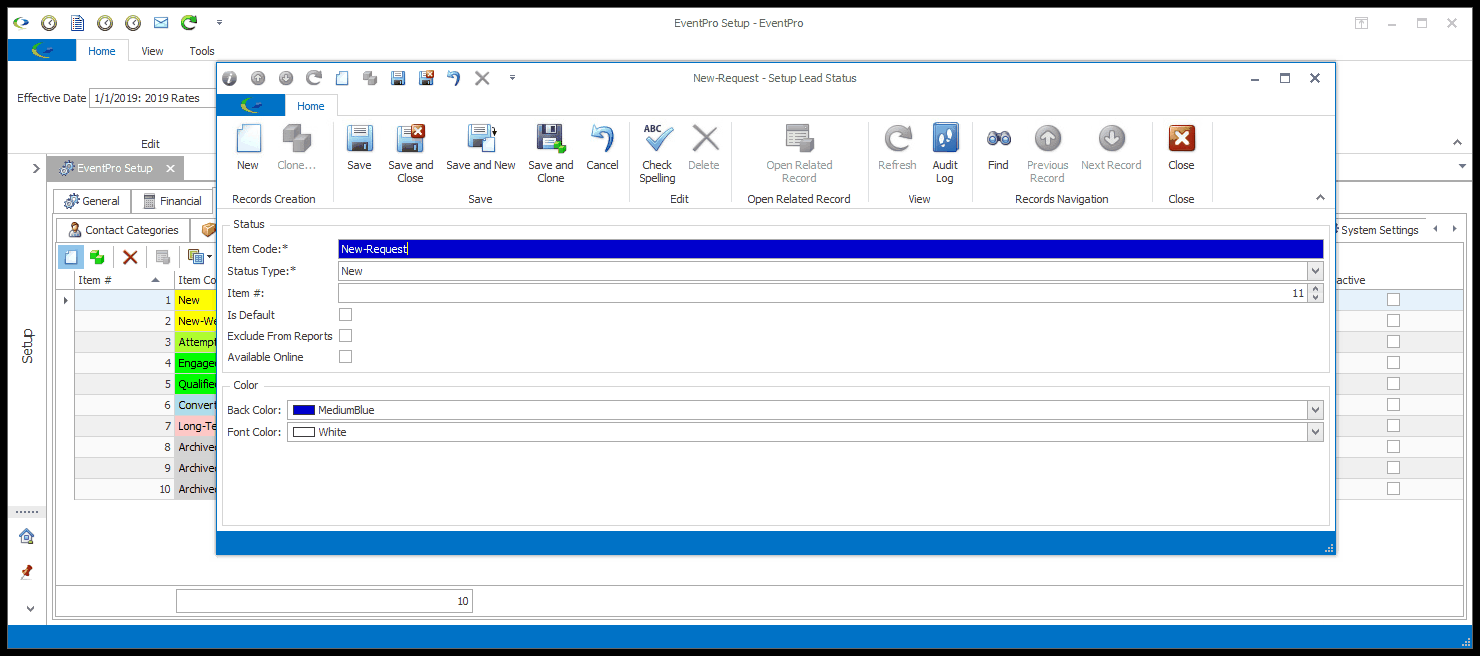1480x656 pixels.
Task: Open the dialog quick access customize arrow
Action: pyautogui.click(x=512, y=78)
